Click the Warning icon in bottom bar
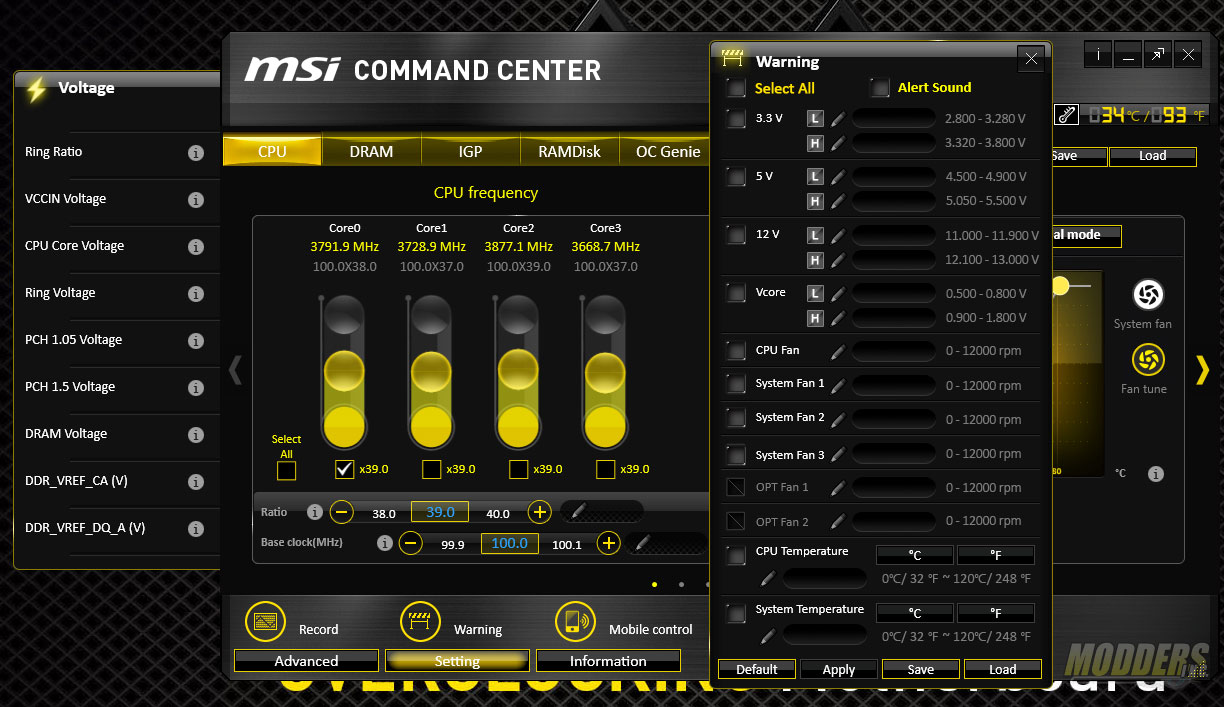Screen dimensions: 1224x707 click(420, 622)
